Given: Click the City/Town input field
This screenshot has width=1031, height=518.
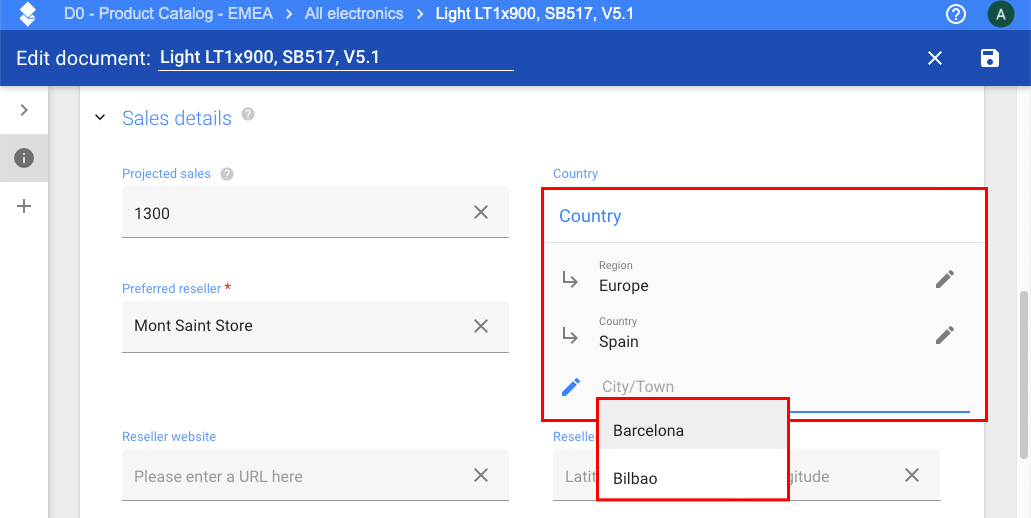Looking at the screenshot, I should click(x=780, y=387).
